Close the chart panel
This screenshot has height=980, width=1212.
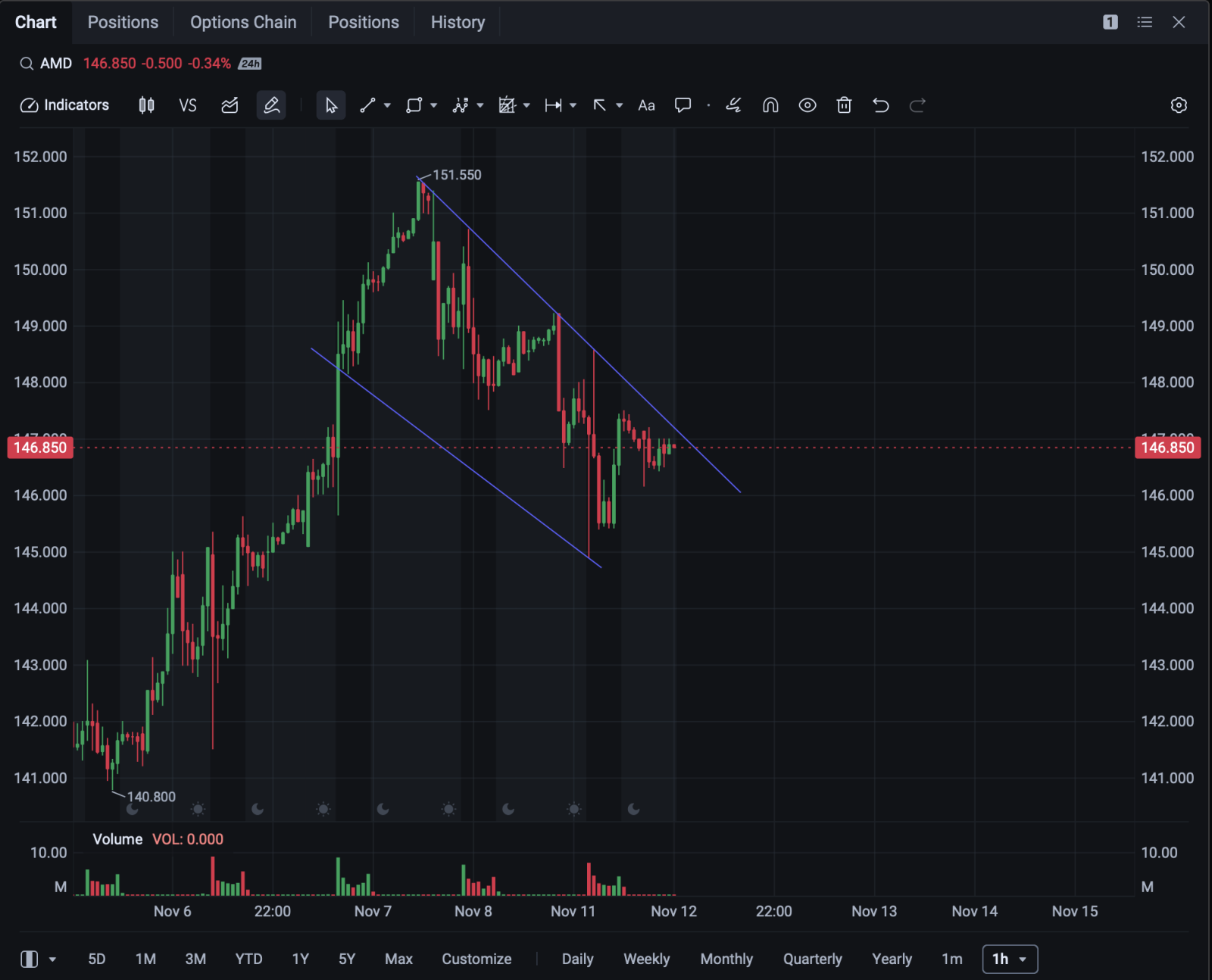click(1179, 22)
